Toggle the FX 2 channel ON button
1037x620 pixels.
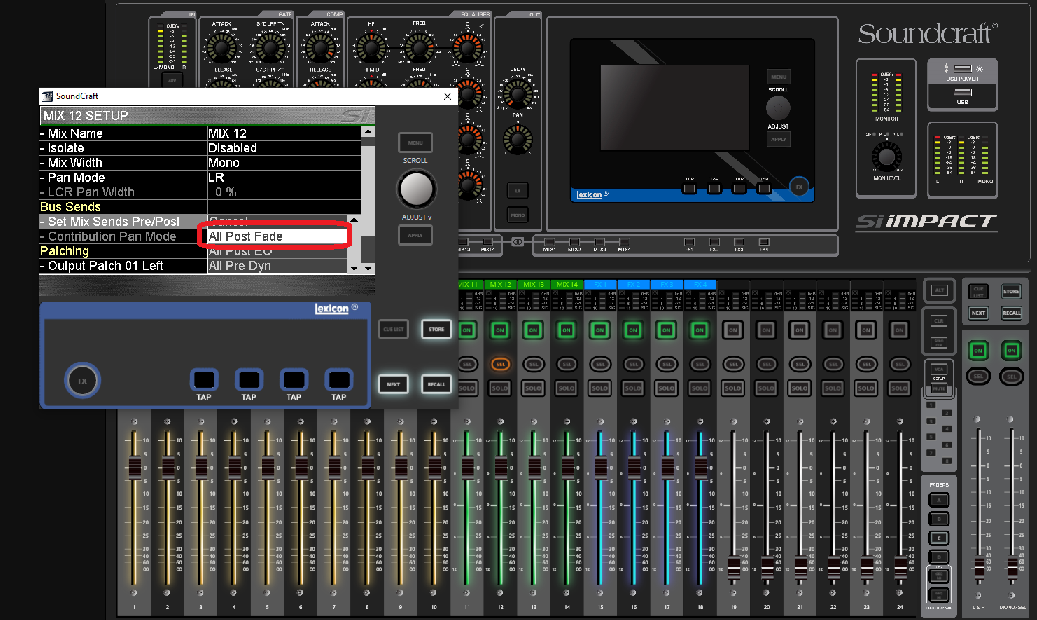click(633, 330)
